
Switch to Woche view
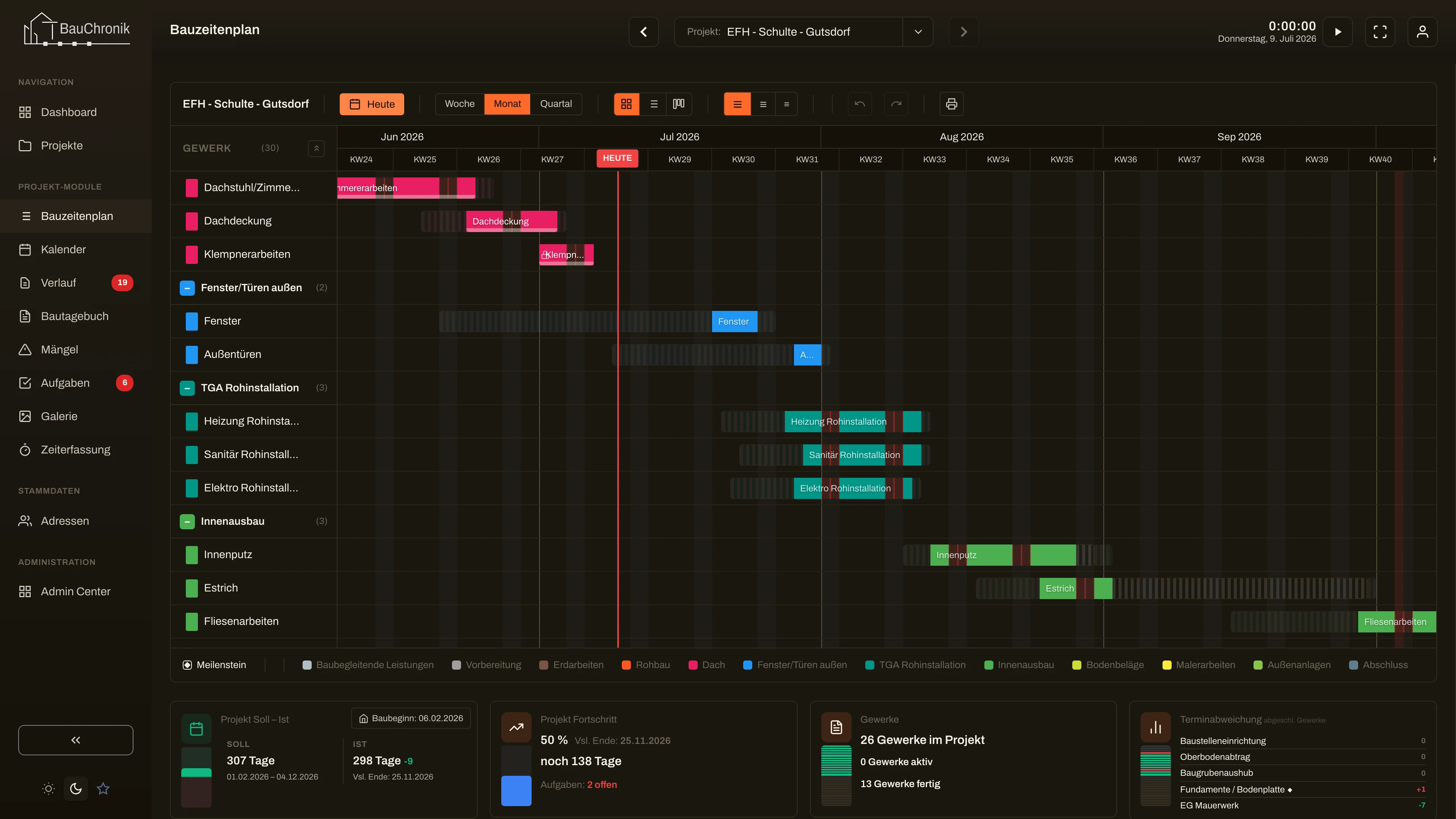click(460, 104)
